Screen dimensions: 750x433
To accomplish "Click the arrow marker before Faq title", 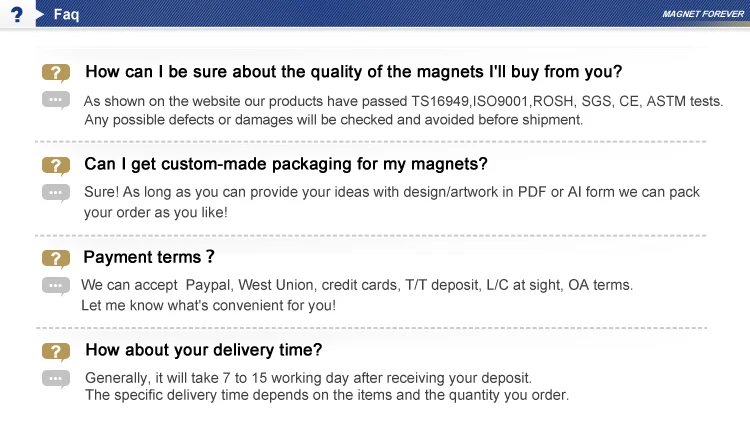I will 39,16.
